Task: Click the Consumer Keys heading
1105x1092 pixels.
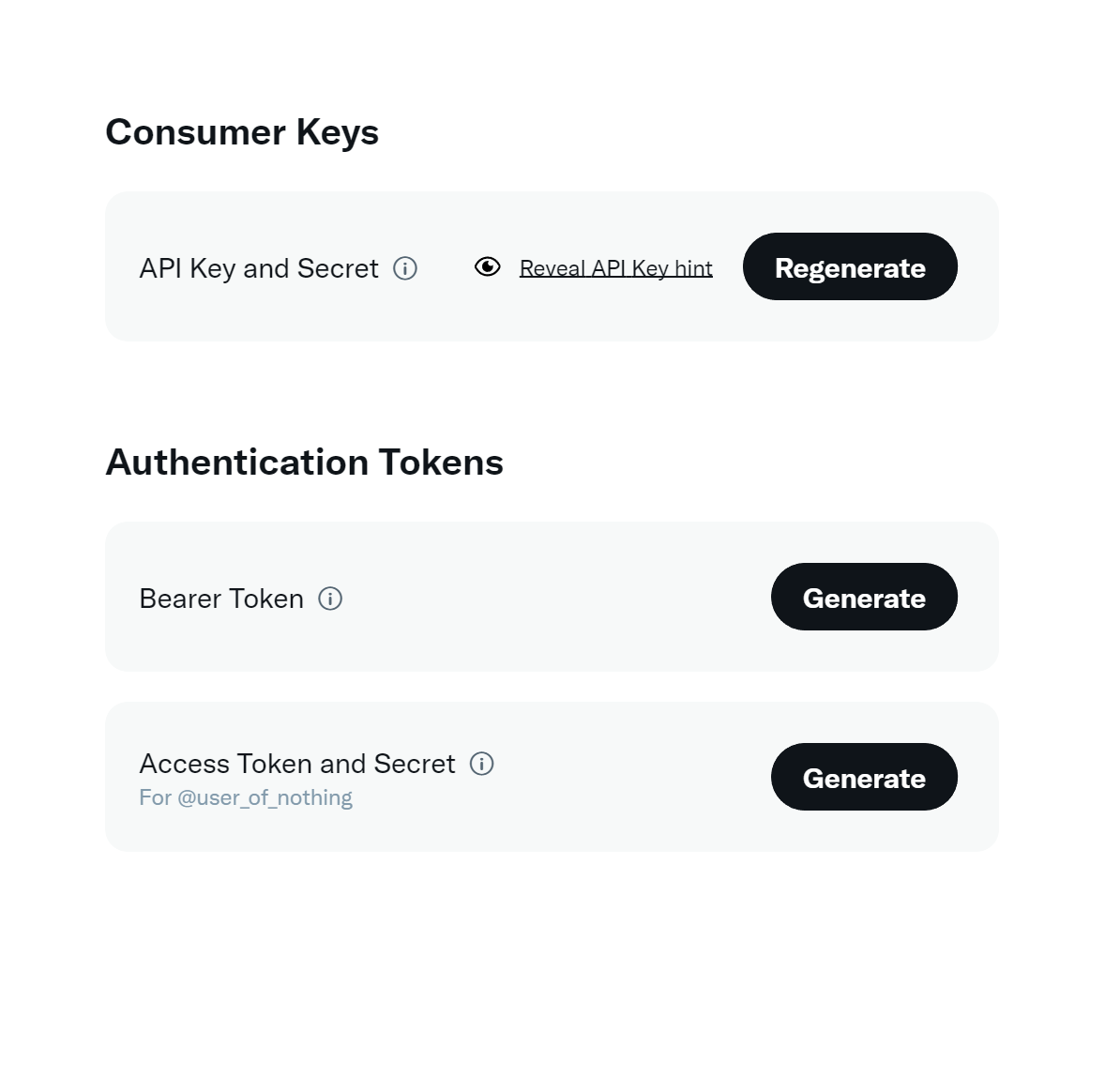Action: [242, 132]
